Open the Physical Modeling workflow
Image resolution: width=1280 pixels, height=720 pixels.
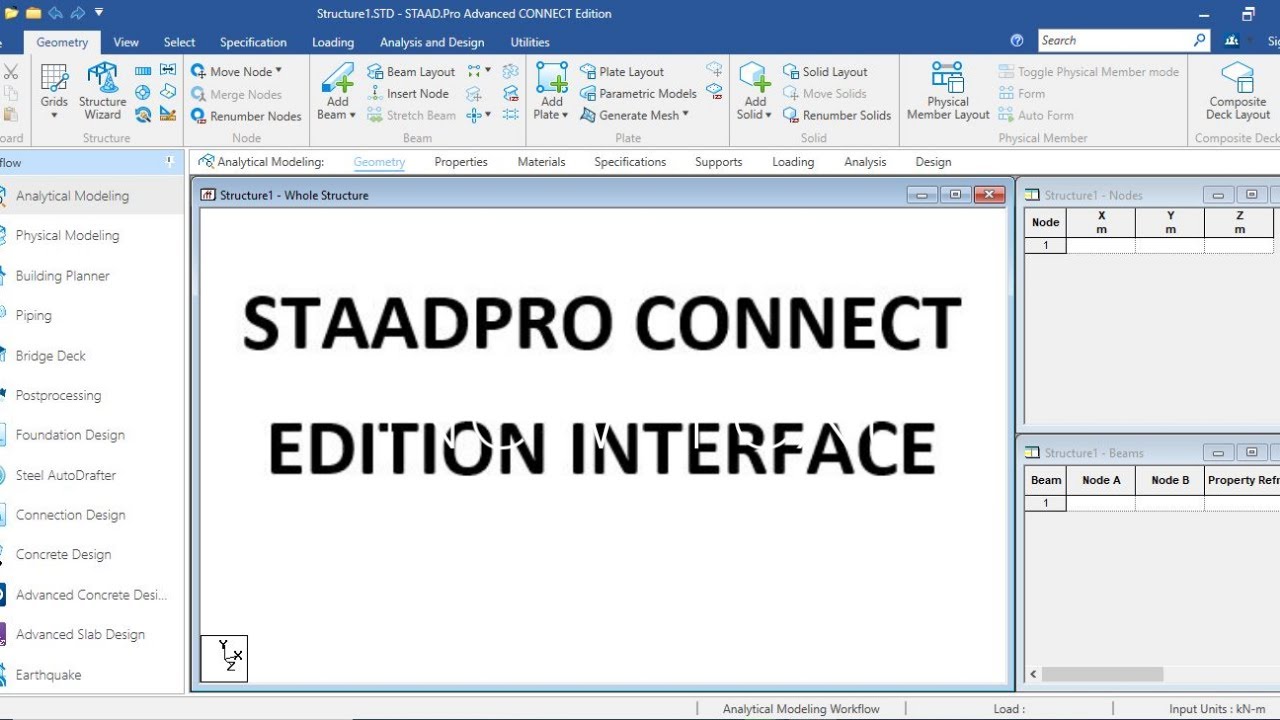pyautogui.click(x=67, y=236)
